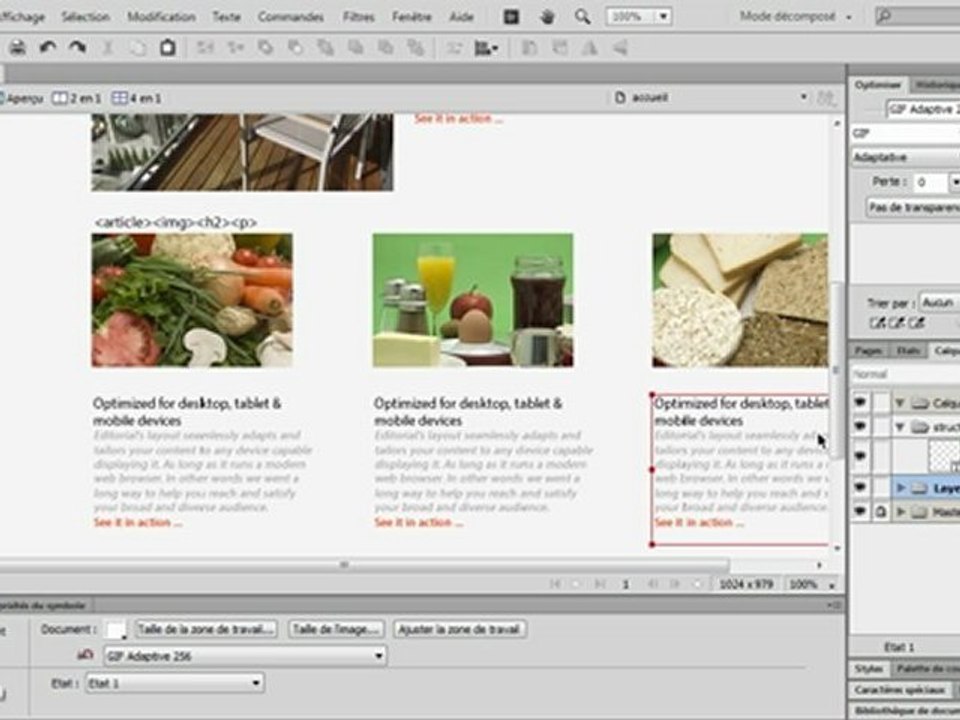
Task: Click the Cut scissors icon
Action: pos(107,48)
